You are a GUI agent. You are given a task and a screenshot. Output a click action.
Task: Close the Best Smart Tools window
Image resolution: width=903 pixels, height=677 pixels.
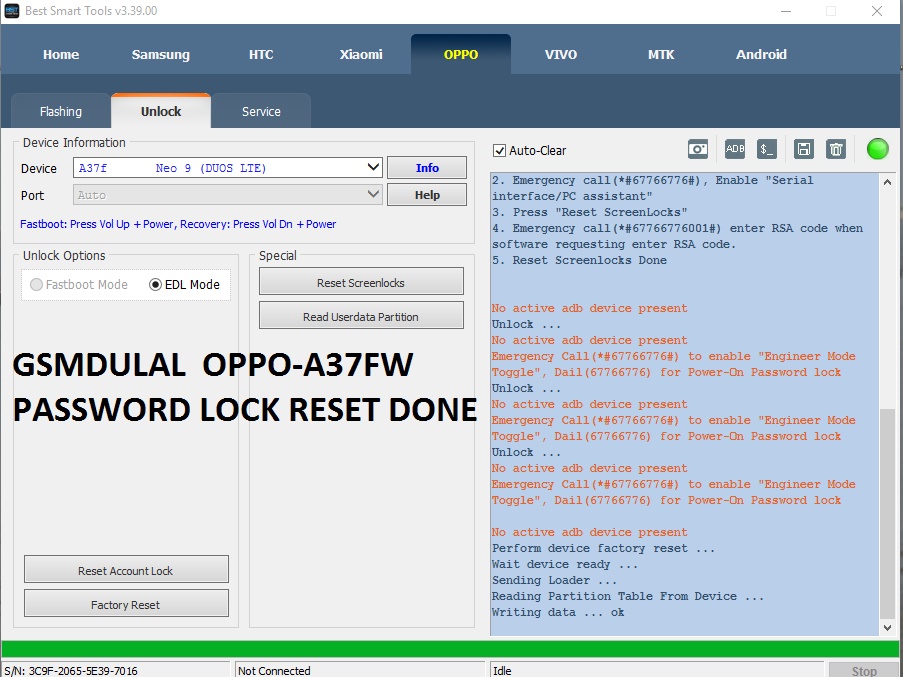pyautogui.click(x=877, y=11)
